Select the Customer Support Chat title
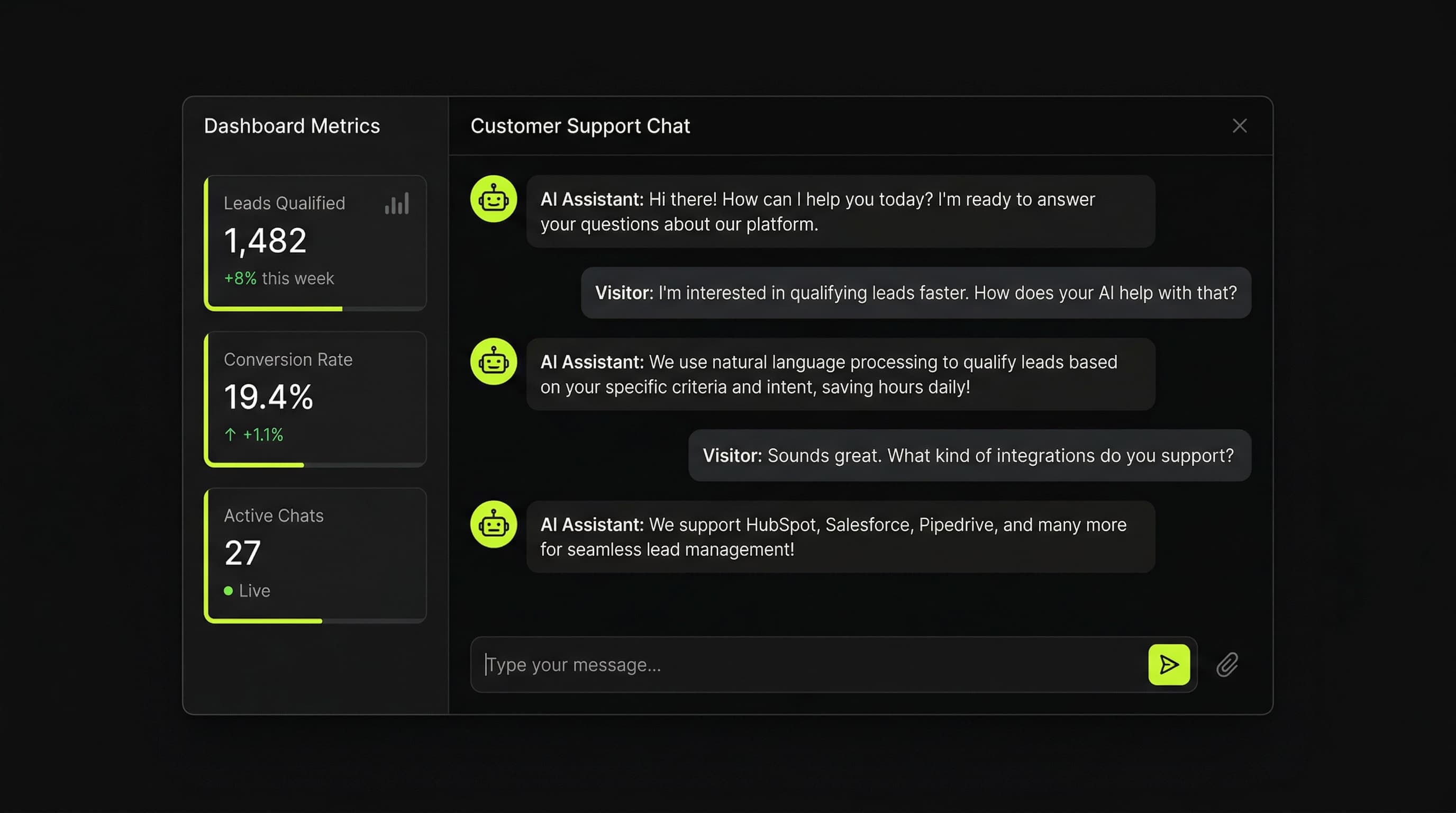Screen dimensions: 1456x813 point(580,125)
